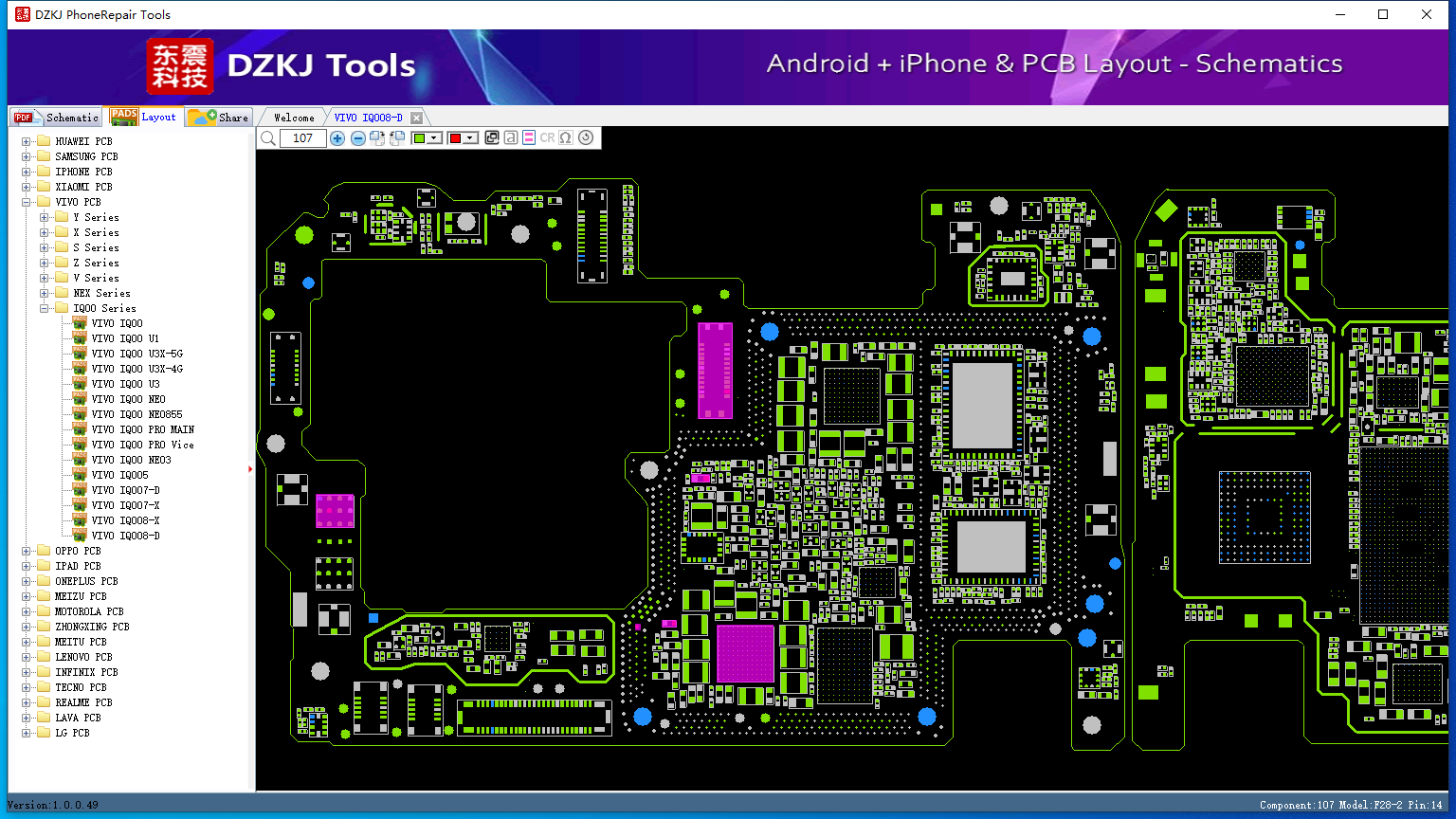Viewport: 1456px width, 819px height.
Task: Open the VIVO IQOO7-D layout
Action: click(125, 490)
